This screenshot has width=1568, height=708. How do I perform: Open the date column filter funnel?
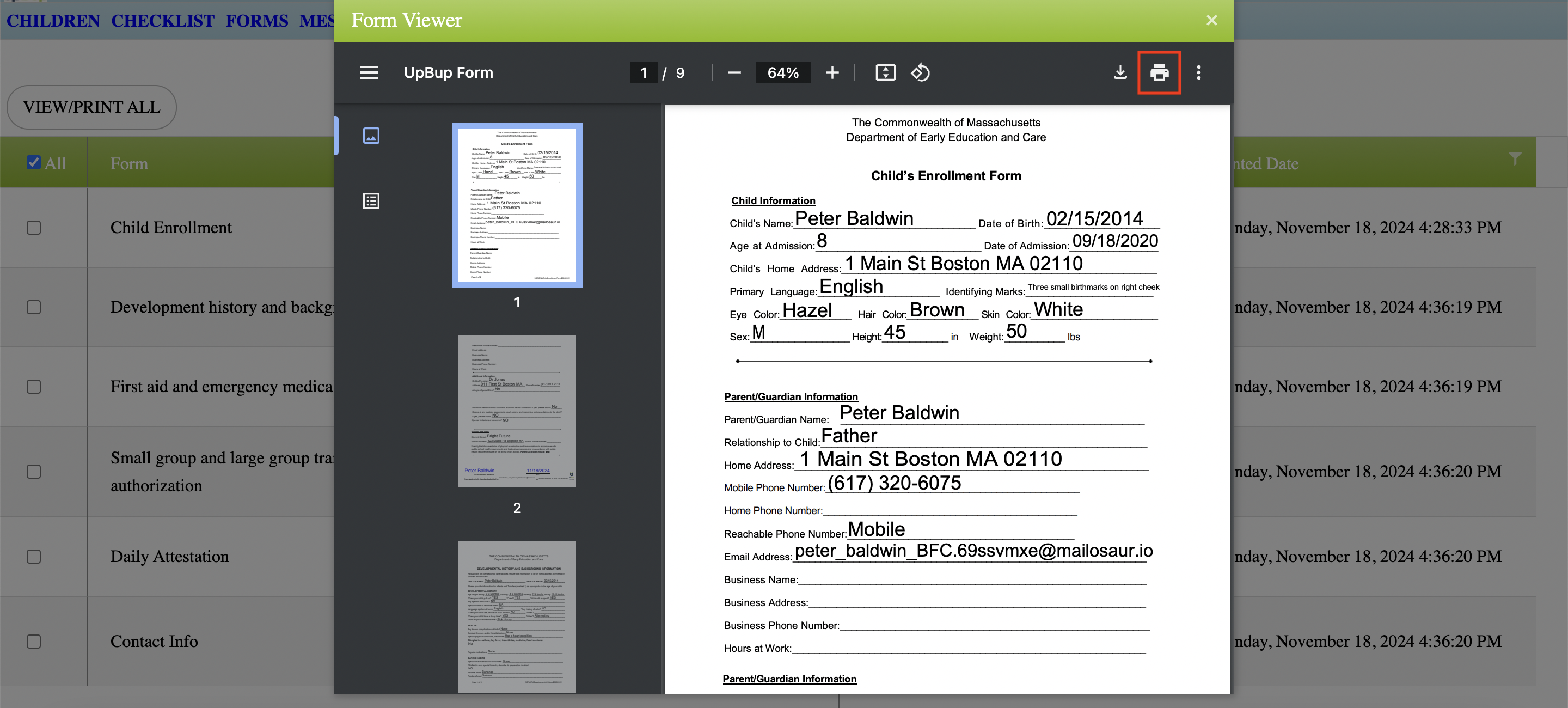pos(1515,159)
